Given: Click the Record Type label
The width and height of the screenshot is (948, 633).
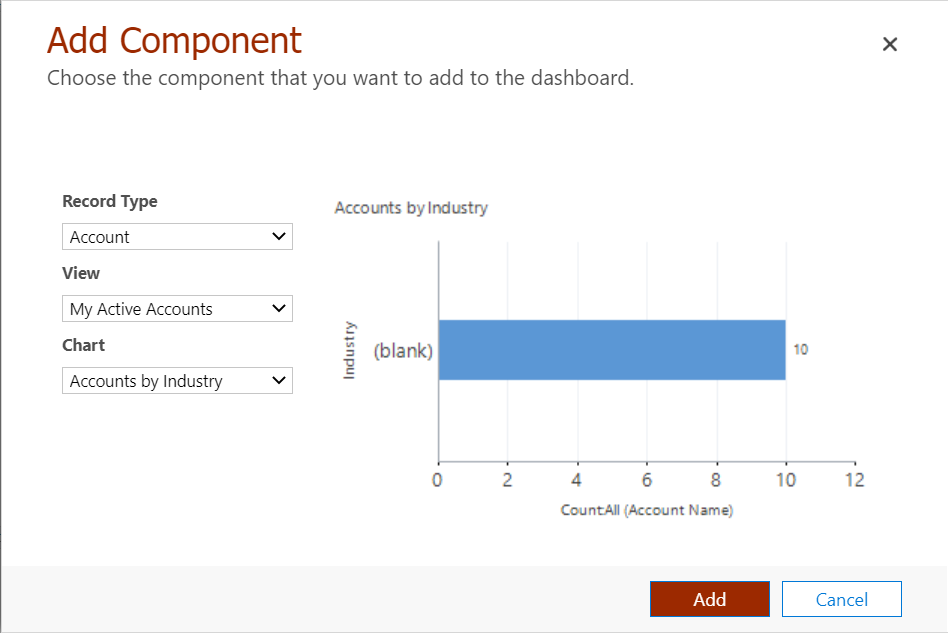Looking at the screenshot, I should (x=110, y=201).
